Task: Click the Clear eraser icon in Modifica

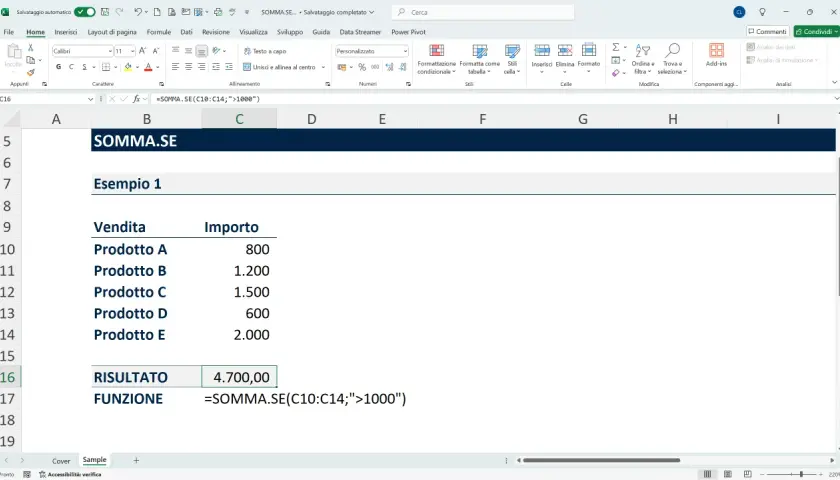Action: click(x=616, y=73)
